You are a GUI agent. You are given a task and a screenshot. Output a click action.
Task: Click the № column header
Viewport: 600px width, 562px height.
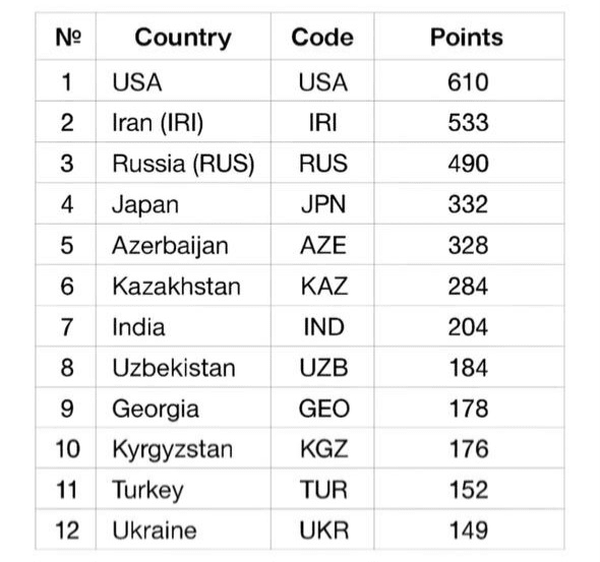(x=66, y=38)
